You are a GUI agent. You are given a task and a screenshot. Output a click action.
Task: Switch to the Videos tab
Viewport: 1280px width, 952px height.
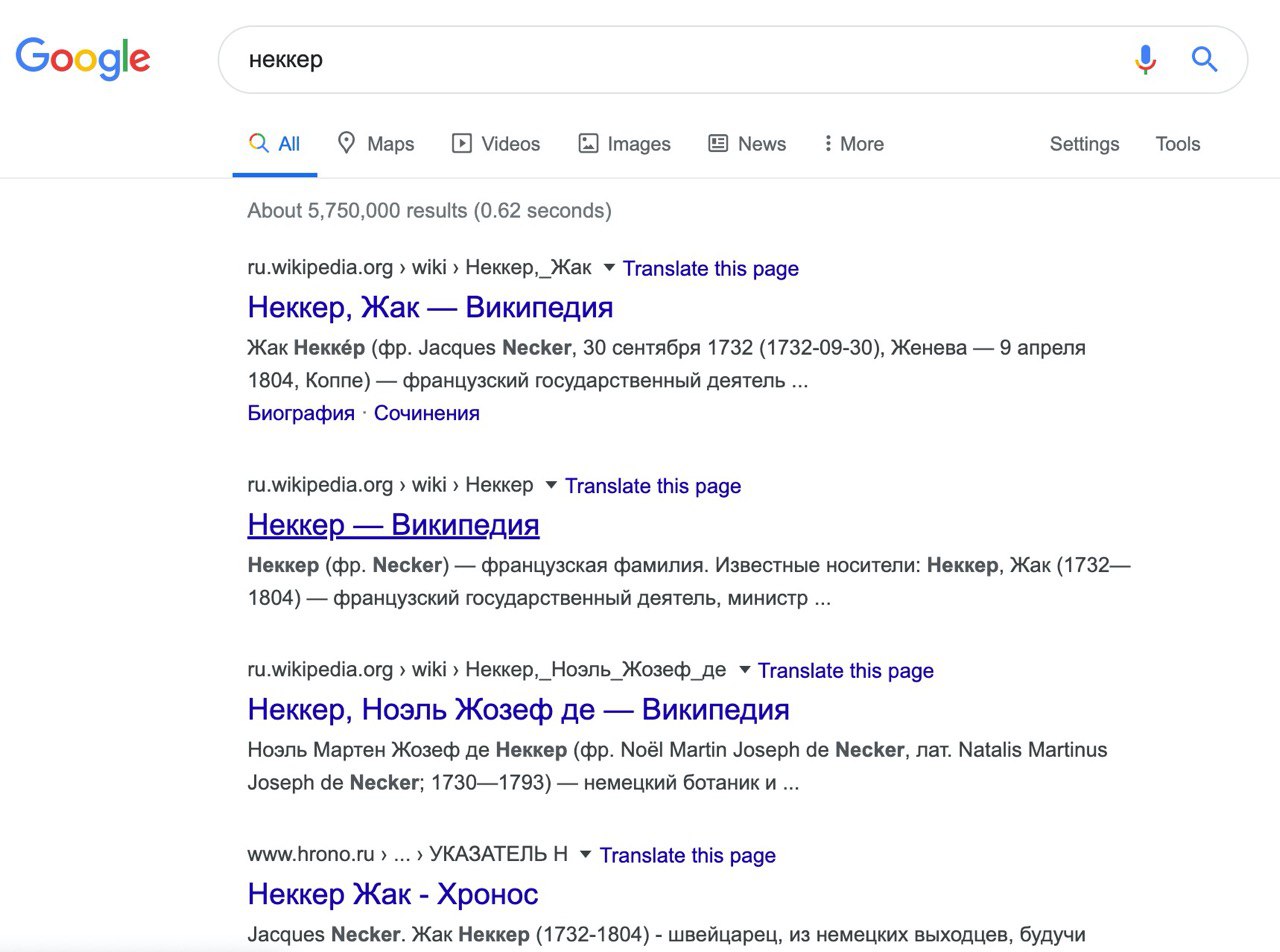496,144
